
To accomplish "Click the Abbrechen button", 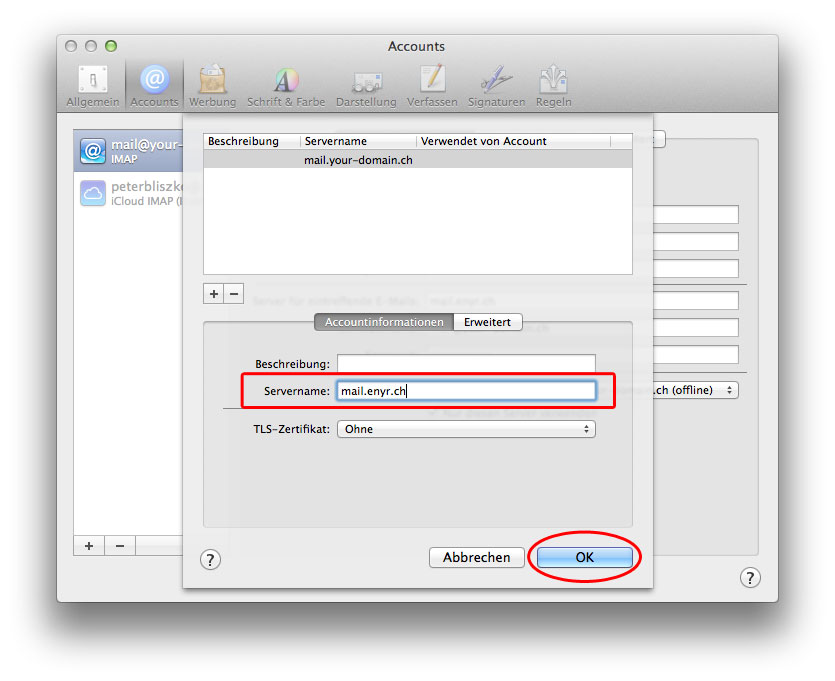I will [477, 557].
